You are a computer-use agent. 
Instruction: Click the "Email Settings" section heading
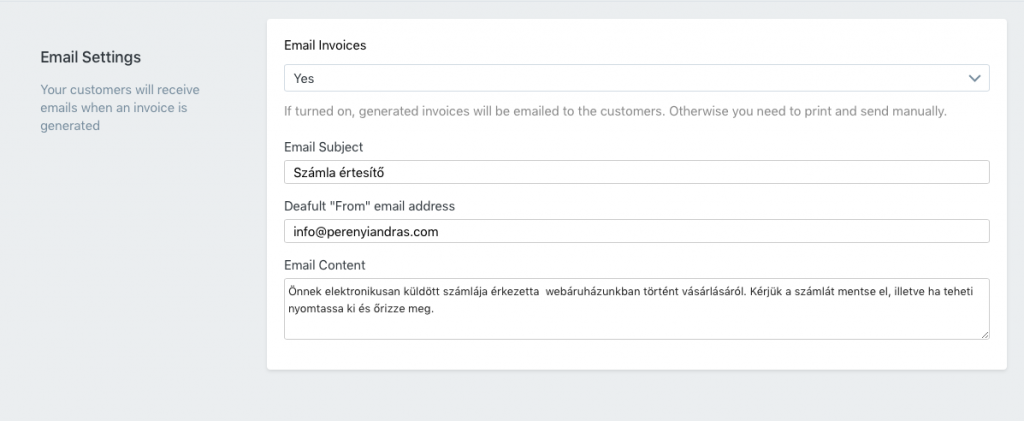(91, 57)
